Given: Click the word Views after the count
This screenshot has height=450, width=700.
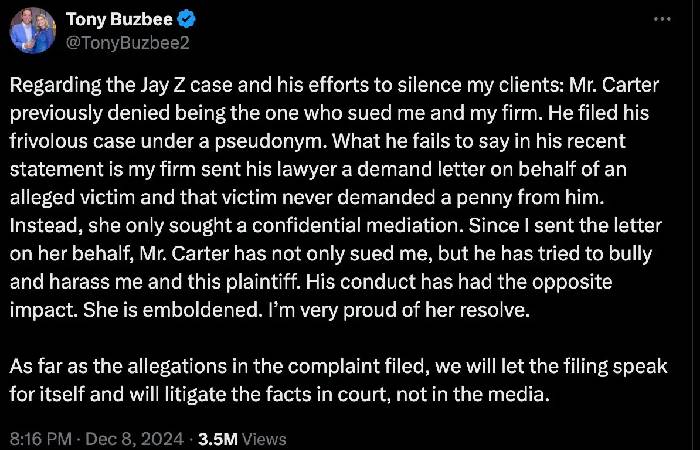Looking at the screenshot, I should click(x=264, y=438).
